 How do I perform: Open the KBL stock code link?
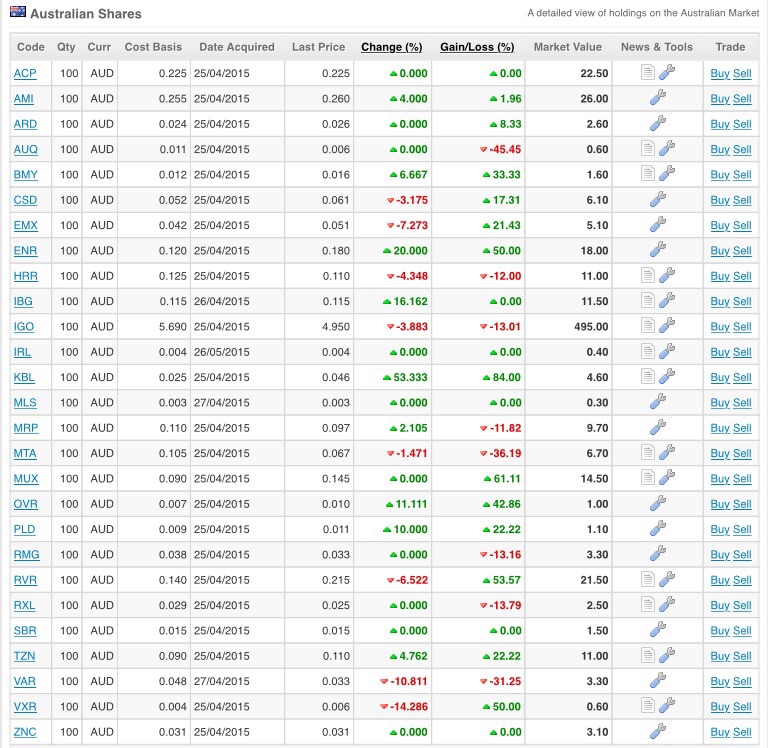tap(24, 377)
